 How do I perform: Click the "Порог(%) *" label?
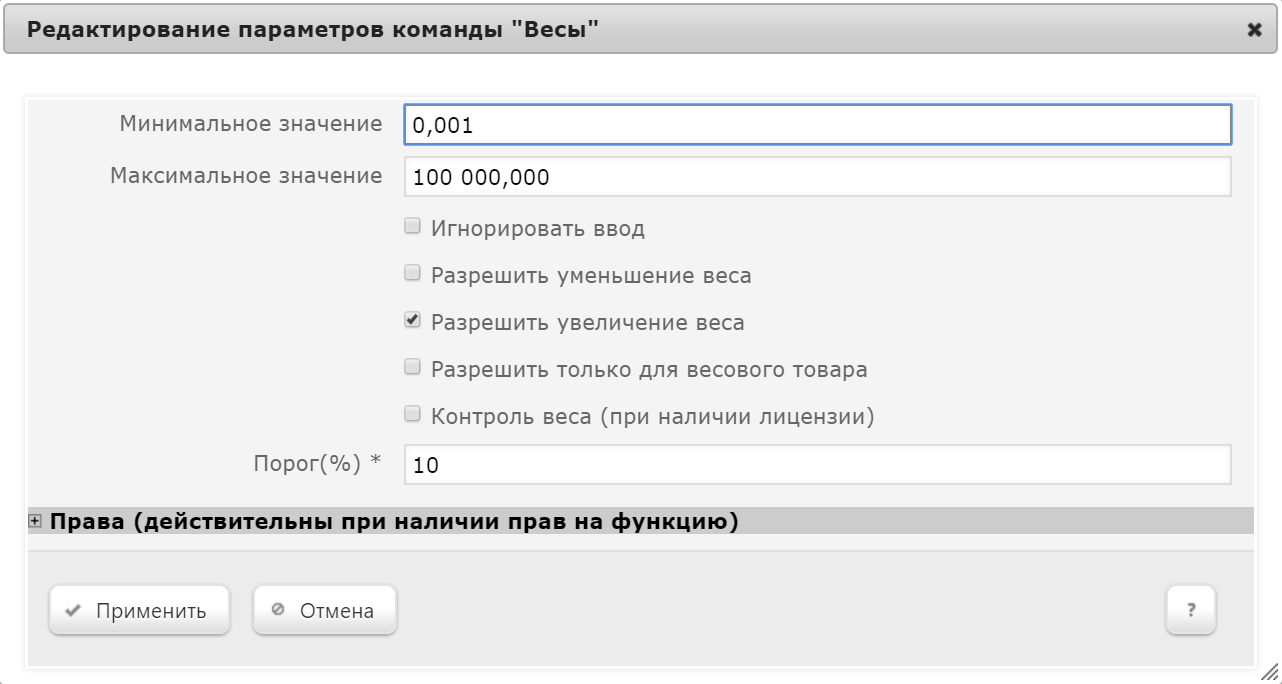317,464
